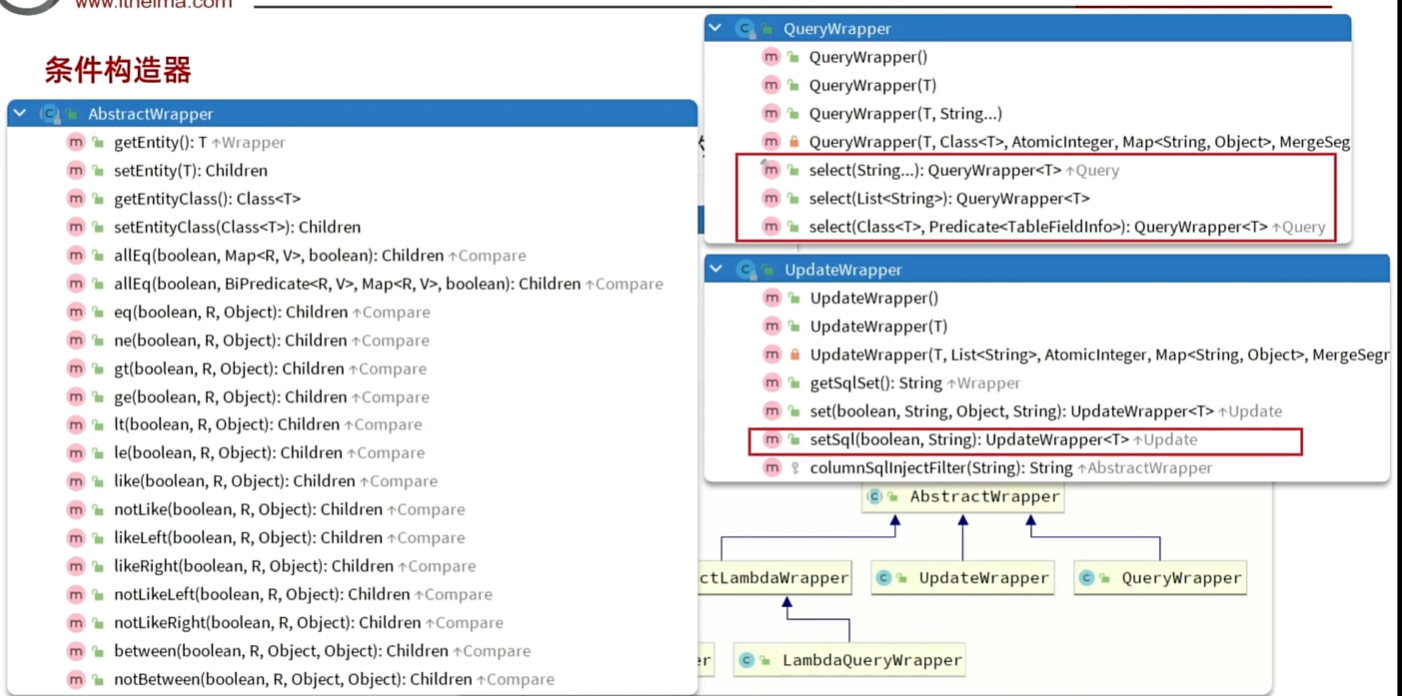Click the AbstractWrapper panel title text
This screenshot has width=1402, height=696.
(150, 114)
